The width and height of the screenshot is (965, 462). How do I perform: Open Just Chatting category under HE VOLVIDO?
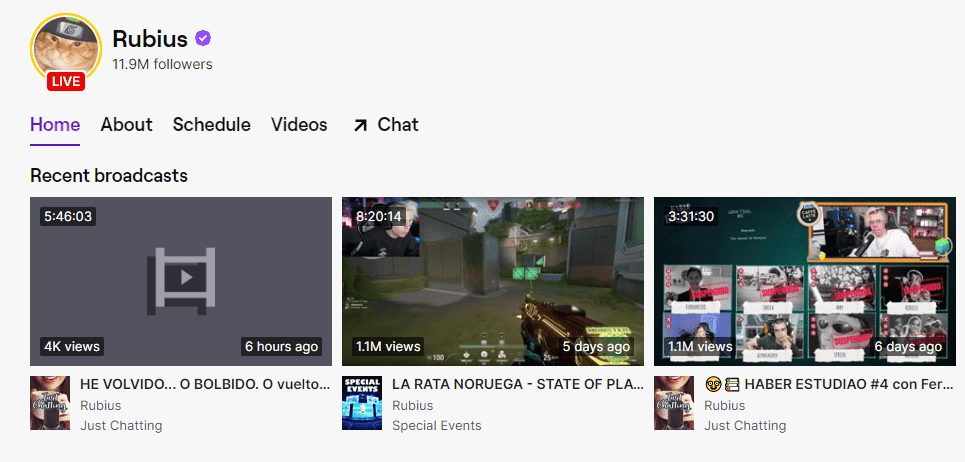121,425
